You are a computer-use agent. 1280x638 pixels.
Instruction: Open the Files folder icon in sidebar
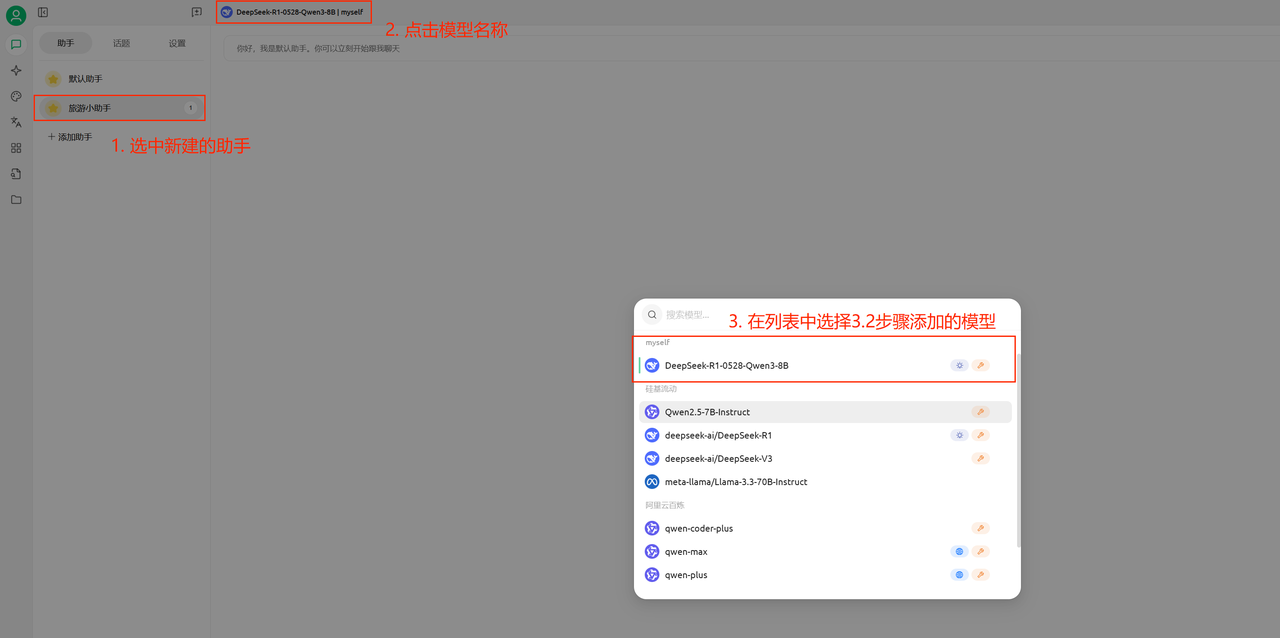[x=16, y=200]
